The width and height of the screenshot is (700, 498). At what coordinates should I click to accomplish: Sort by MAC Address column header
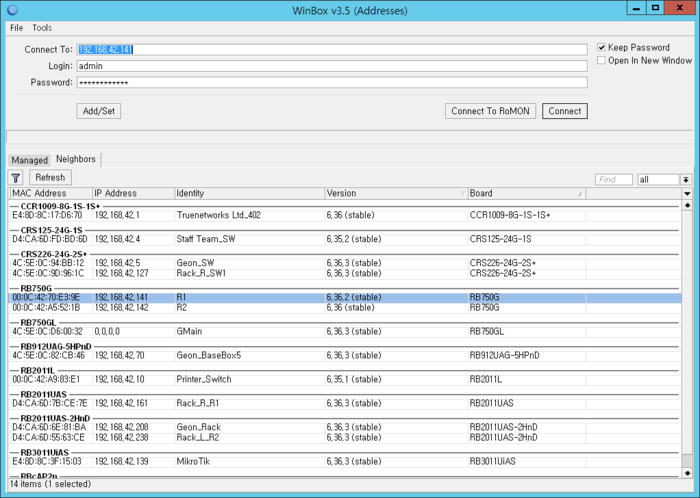pyautogui.click(x=50, y=194)
